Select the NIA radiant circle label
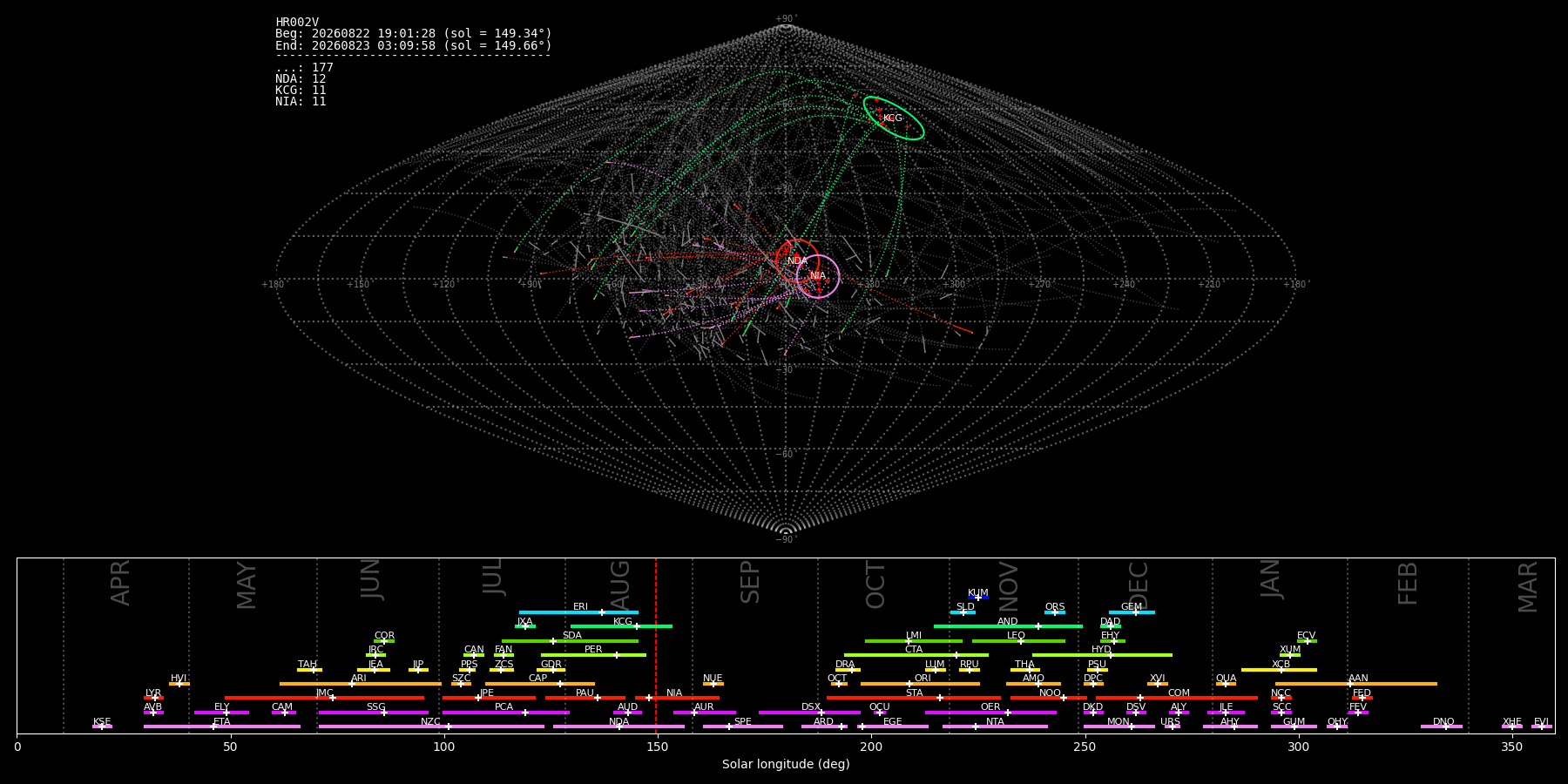Image resolution: width=1568 pixels, height=784 pixels. [818, 276]
